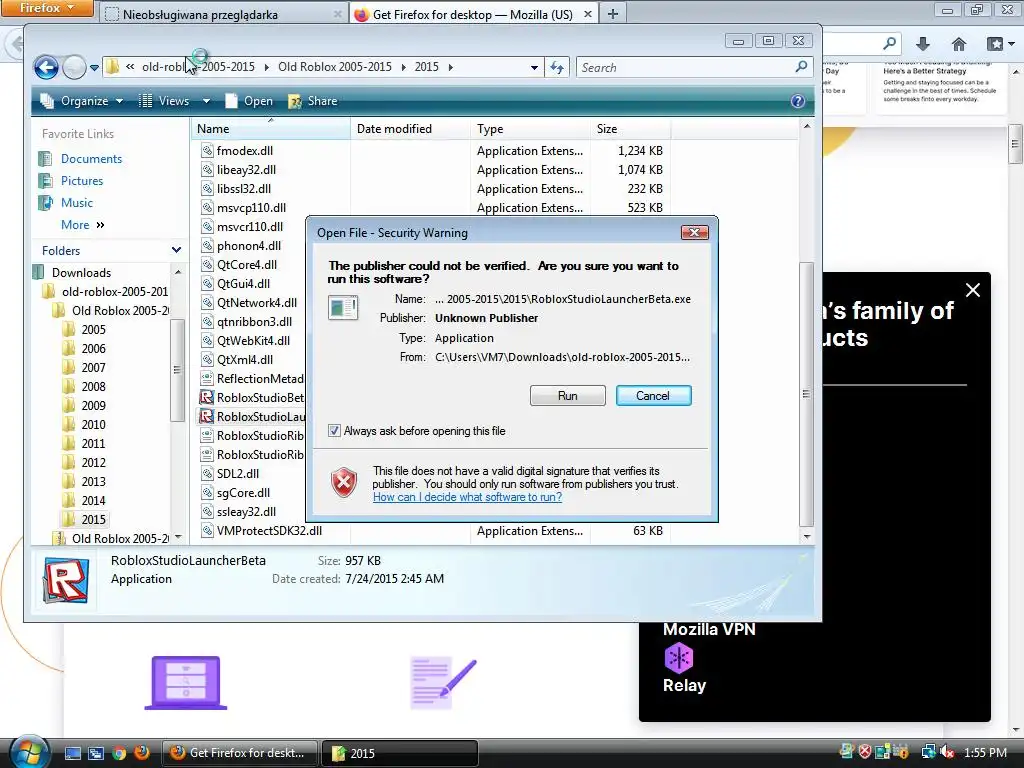The width and height of the screenshot is (1024, 768).
Task: Click the Firefox search magnifier icon
Action: [x=889, y=44]
